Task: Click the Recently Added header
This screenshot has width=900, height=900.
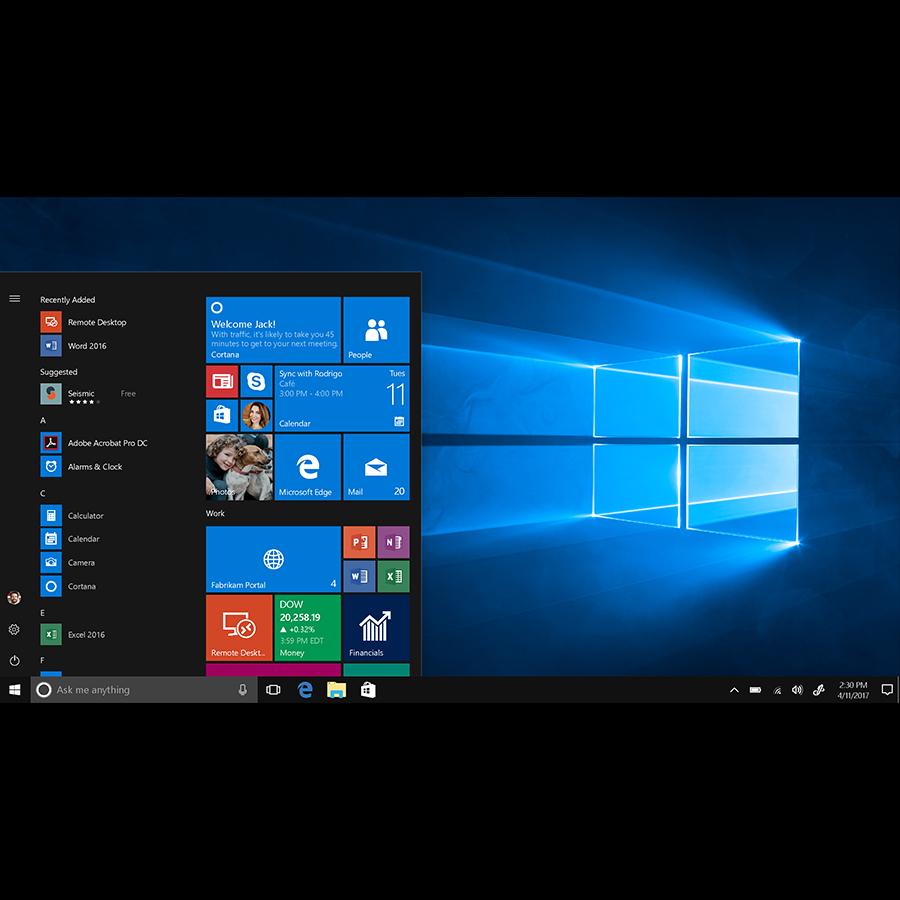Action: coord(68,300)
